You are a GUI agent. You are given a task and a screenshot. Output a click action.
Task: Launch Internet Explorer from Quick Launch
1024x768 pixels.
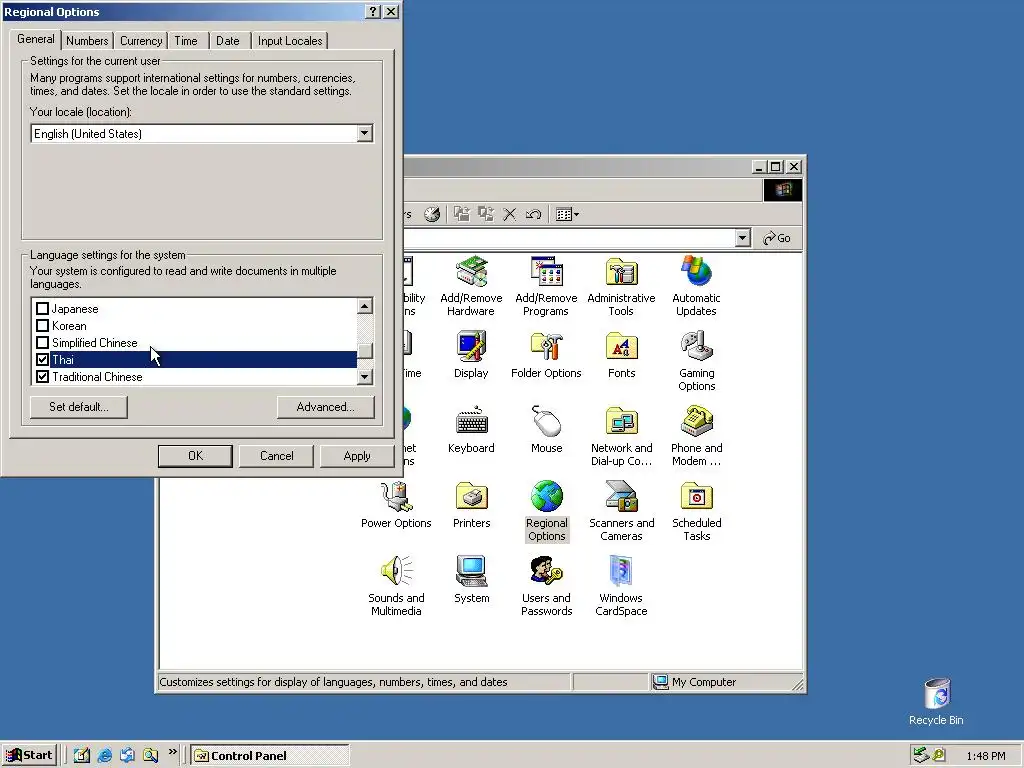click(x=104, y=756)
